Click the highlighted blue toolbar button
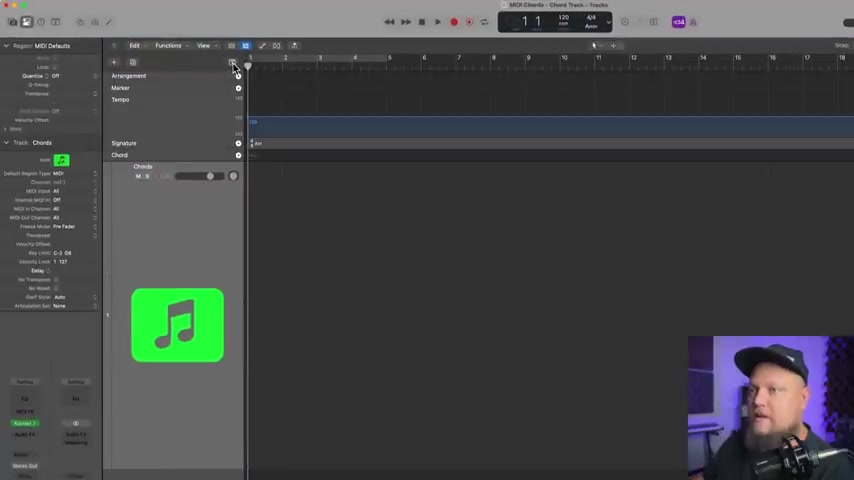This screenshot has height=480, width=854. [246, 46]
